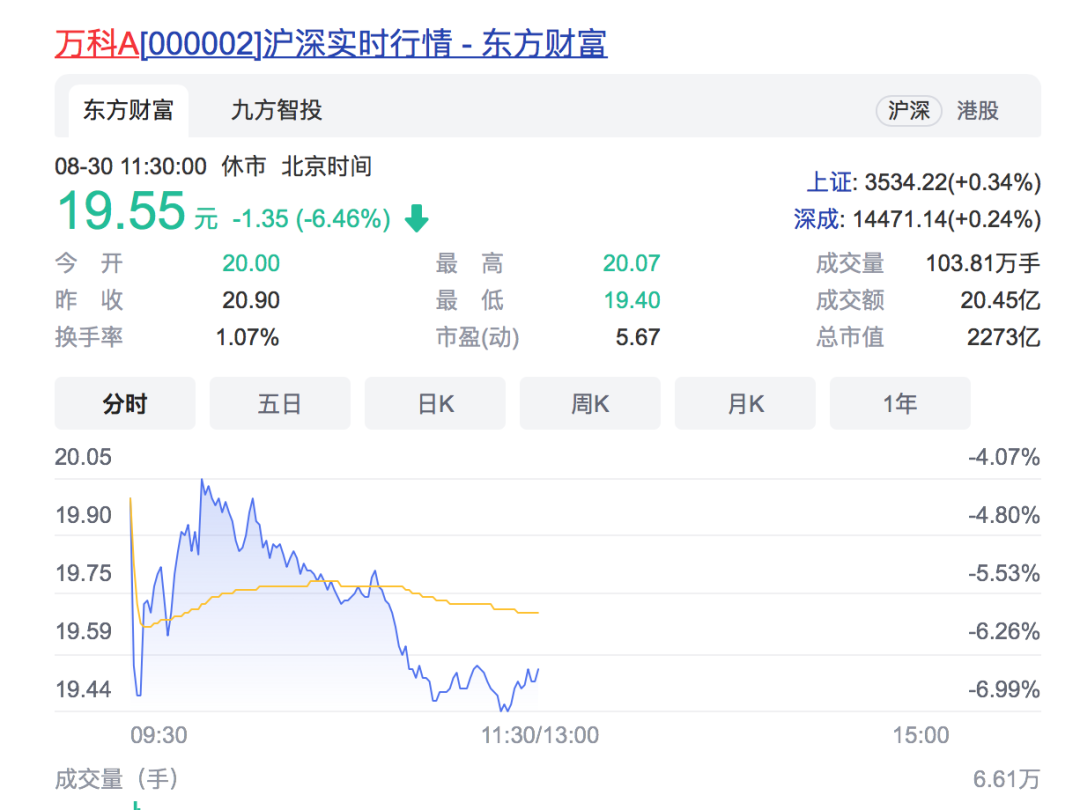Select the 沪深 market toggle
The height and width of the screenshot is (810, 1080).
[908, 110]
